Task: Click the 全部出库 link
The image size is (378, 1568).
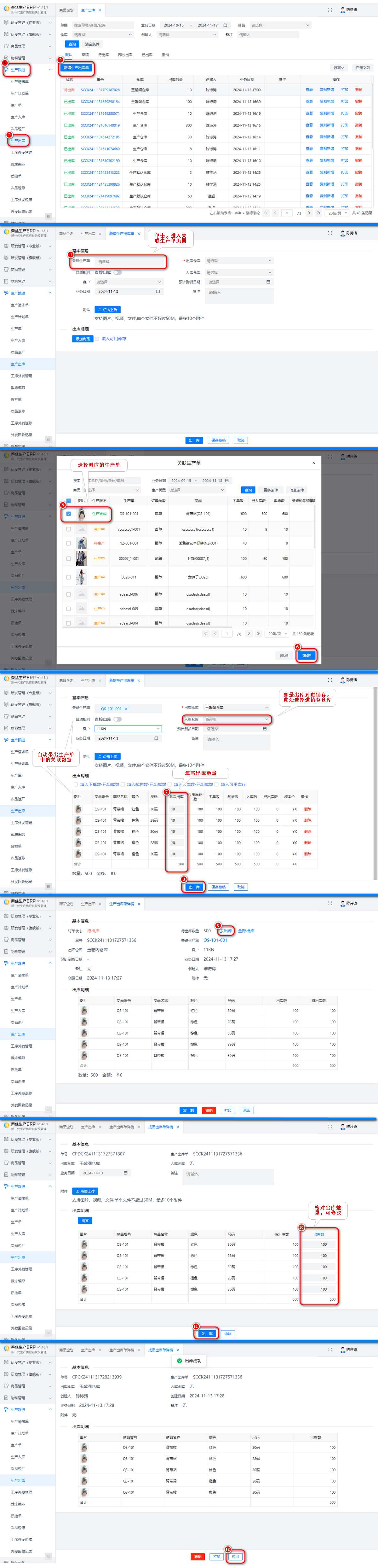Action: point(245,931)
